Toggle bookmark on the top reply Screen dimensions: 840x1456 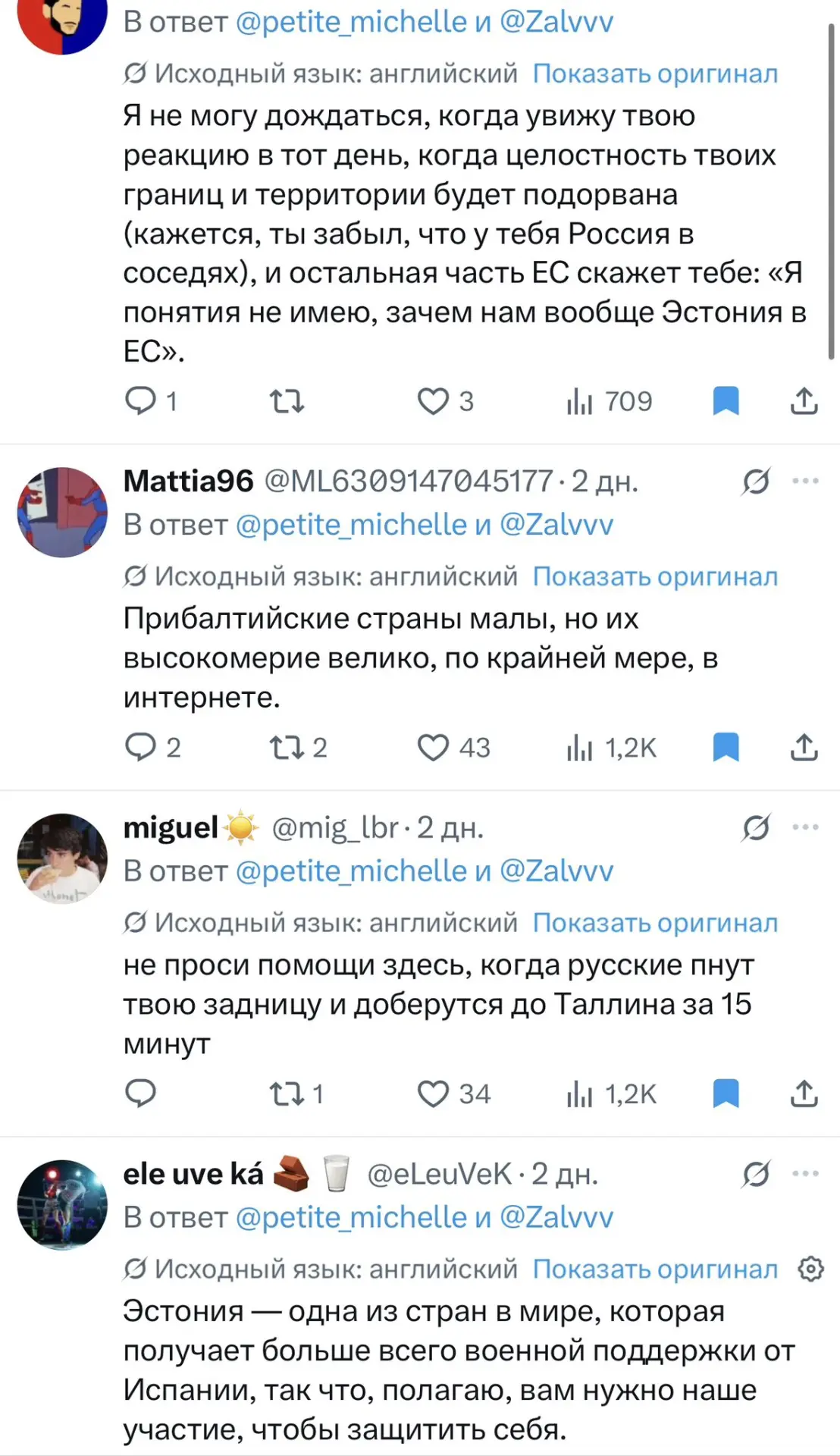726,401
